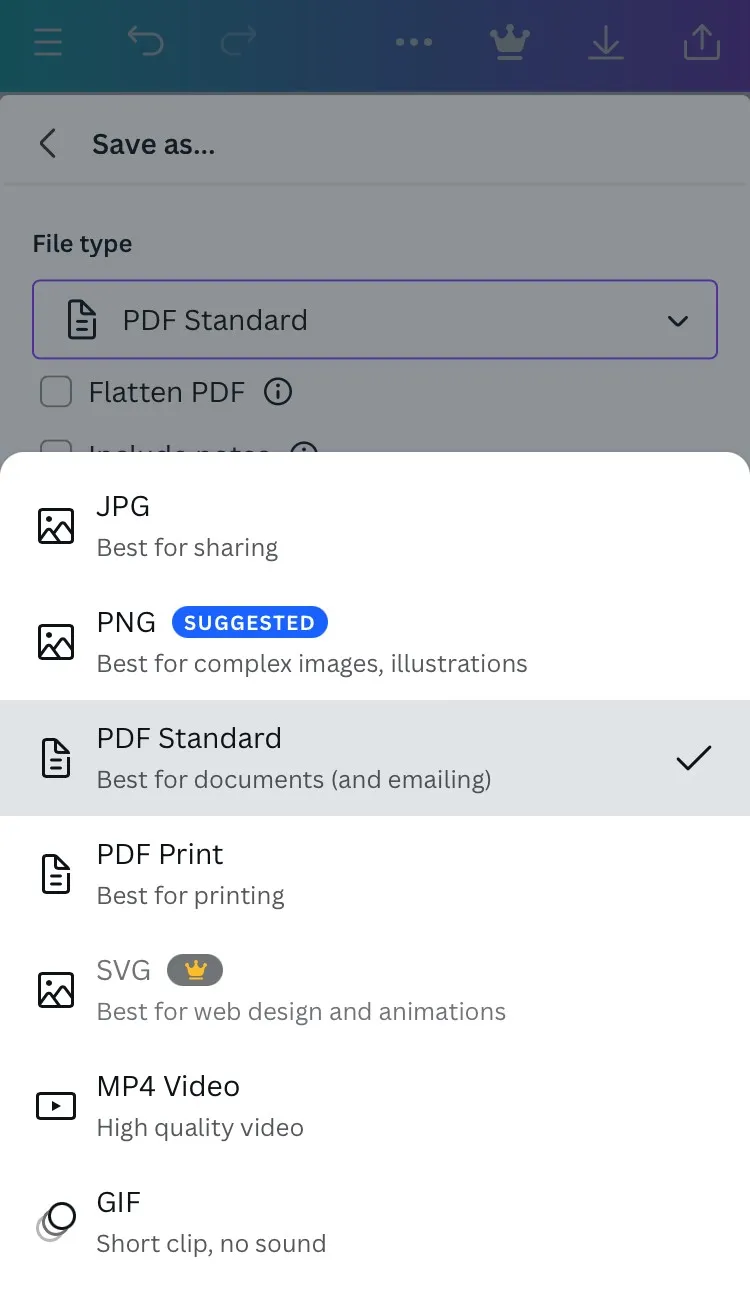
Task: Select JPG as the file type
Action: [375, 525]
